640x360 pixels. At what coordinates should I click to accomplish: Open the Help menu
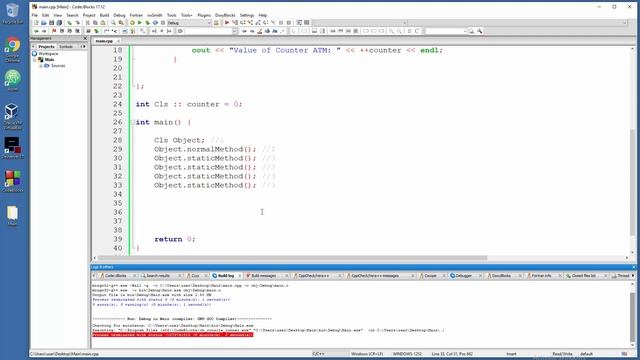(262, 15)
